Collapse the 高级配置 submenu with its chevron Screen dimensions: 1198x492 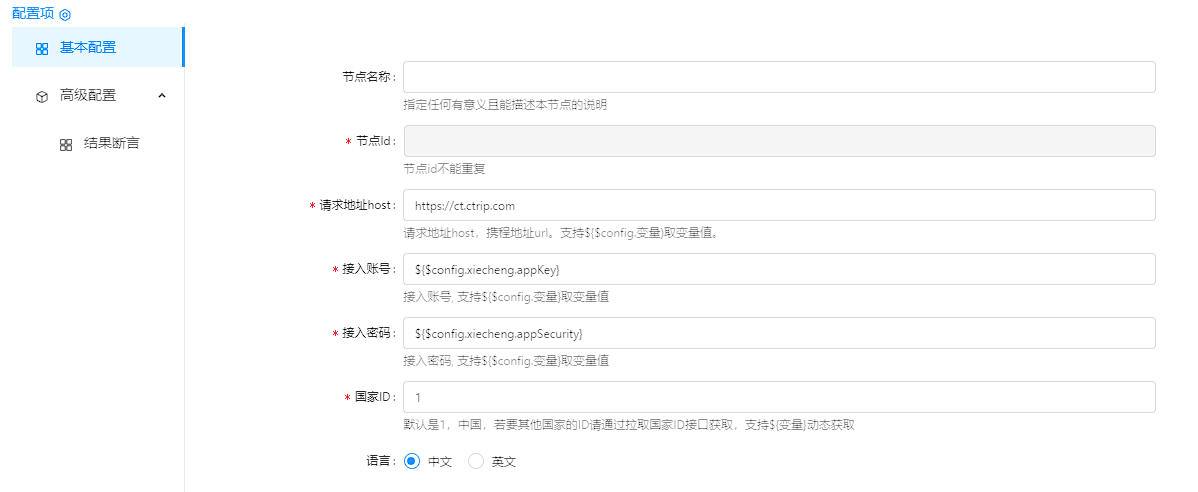(x=162, y=96)
